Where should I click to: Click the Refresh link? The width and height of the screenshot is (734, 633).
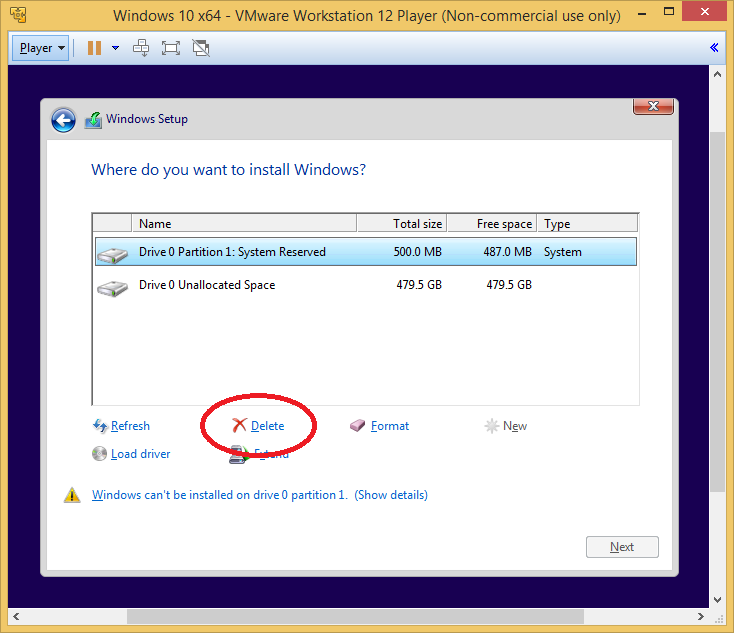pos(130,426)
